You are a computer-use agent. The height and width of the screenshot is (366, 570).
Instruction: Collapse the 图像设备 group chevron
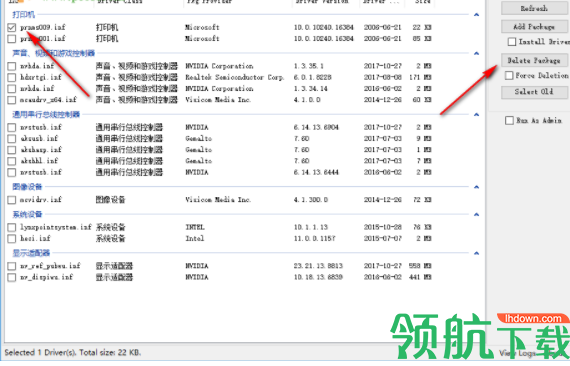click(476, 187)
